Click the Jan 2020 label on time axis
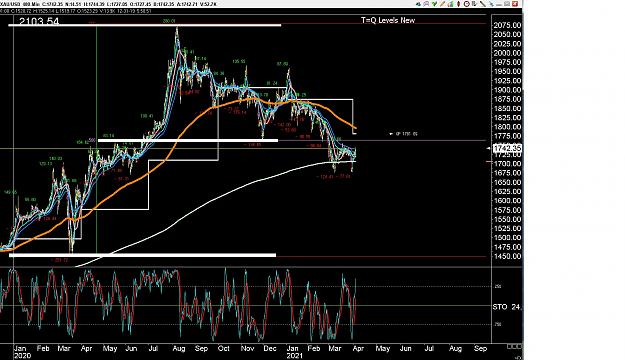This screenshot has height=360, width=625. click(22, 352)
